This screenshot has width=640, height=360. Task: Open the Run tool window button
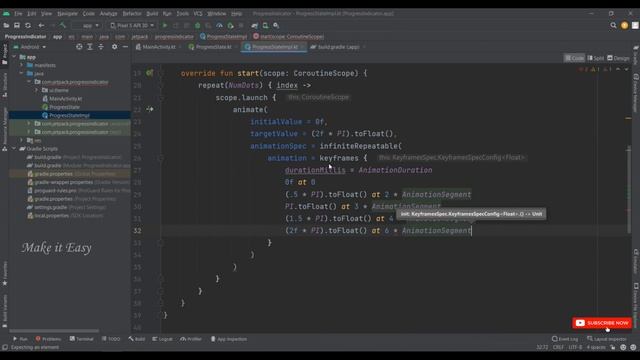(x=20, y=339)
